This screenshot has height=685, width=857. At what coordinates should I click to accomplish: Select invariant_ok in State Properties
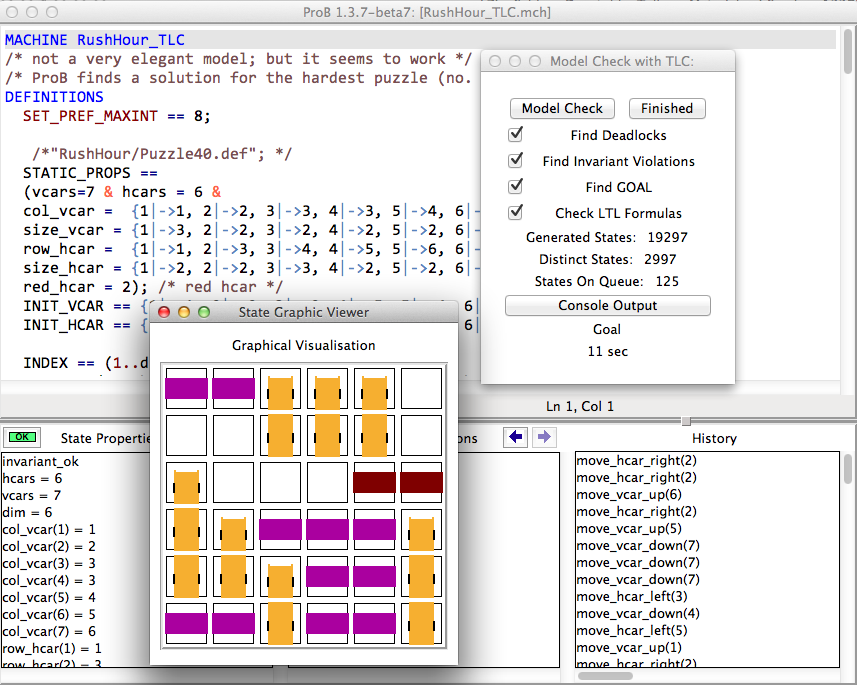tap(41, 461)
